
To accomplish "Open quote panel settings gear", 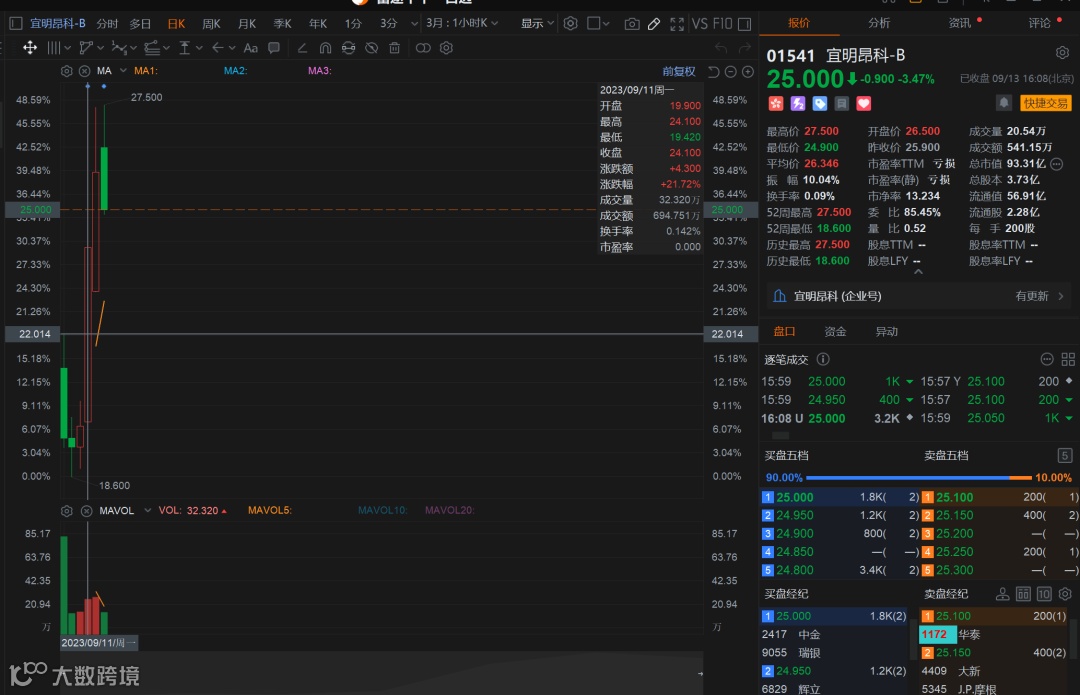I will pos(1062,53).
